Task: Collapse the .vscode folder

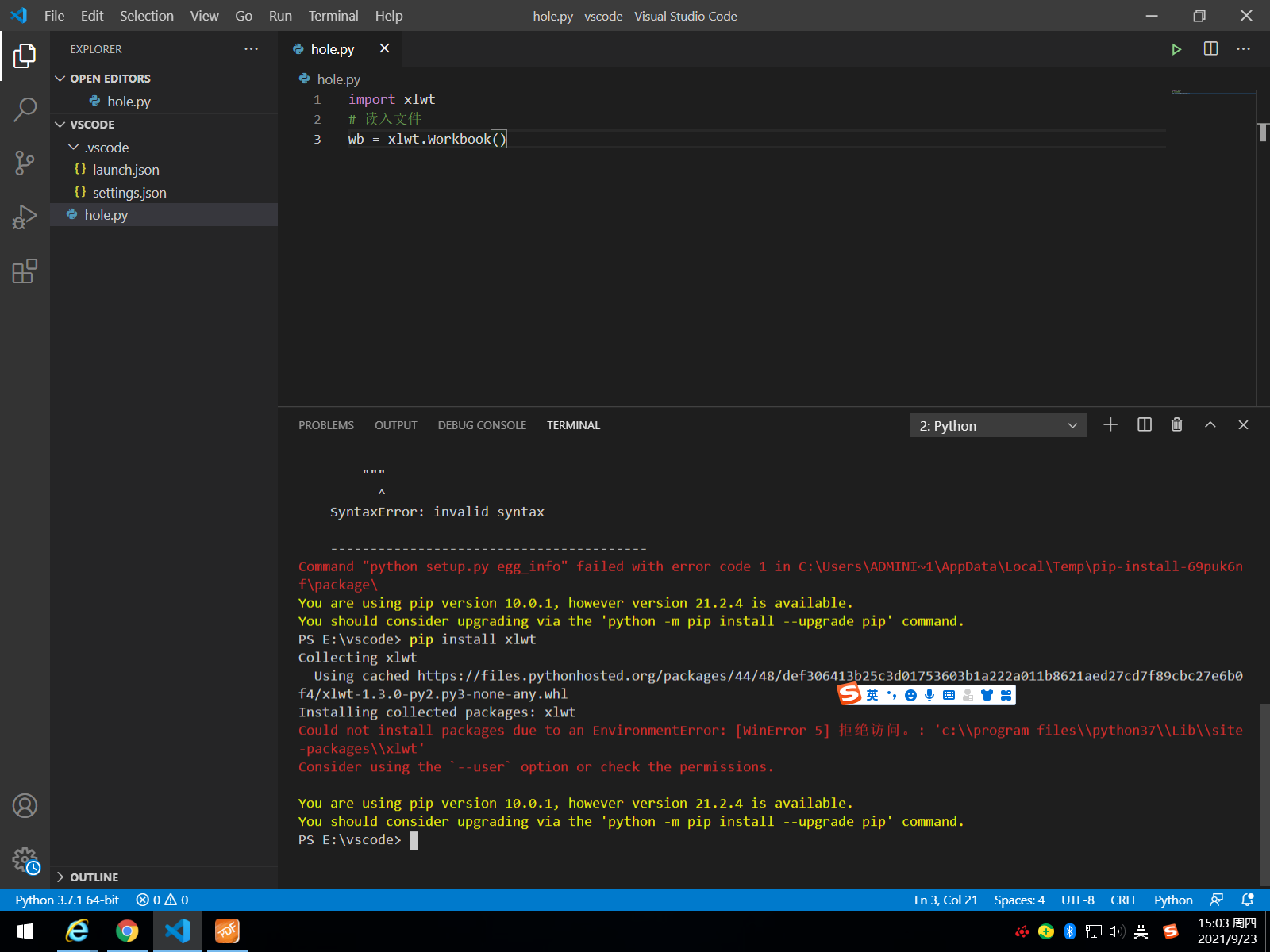Action: 164,148
